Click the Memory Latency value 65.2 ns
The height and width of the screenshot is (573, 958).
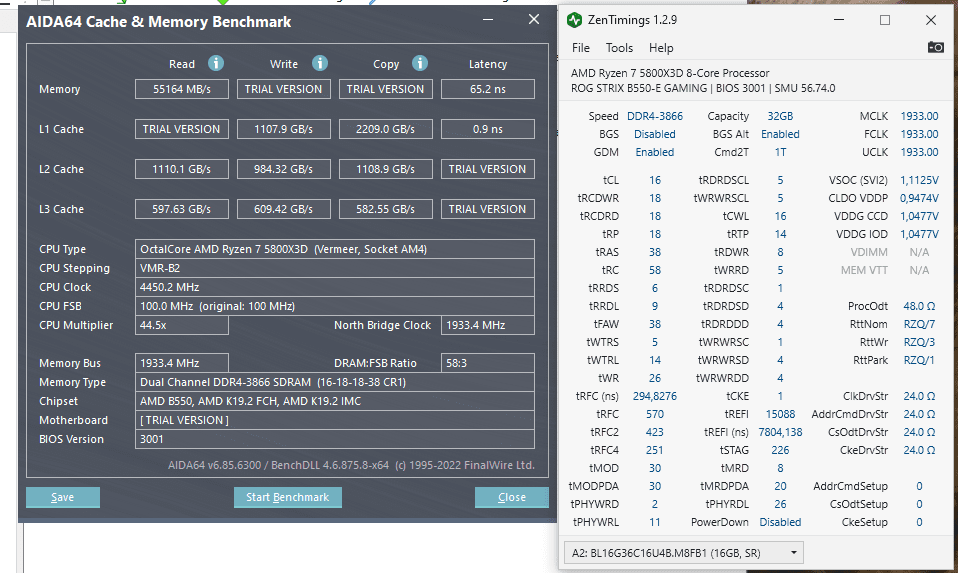[488, 89]
